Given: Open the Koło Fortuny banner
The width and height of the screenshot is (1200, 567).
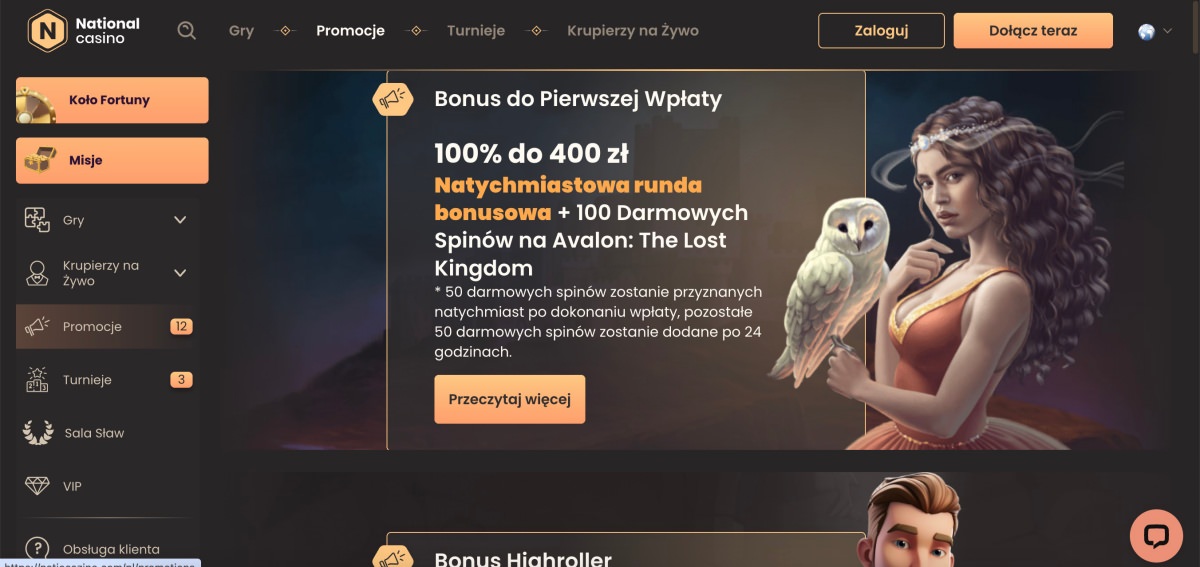Looking at the screenshot, I should (112, 100).
